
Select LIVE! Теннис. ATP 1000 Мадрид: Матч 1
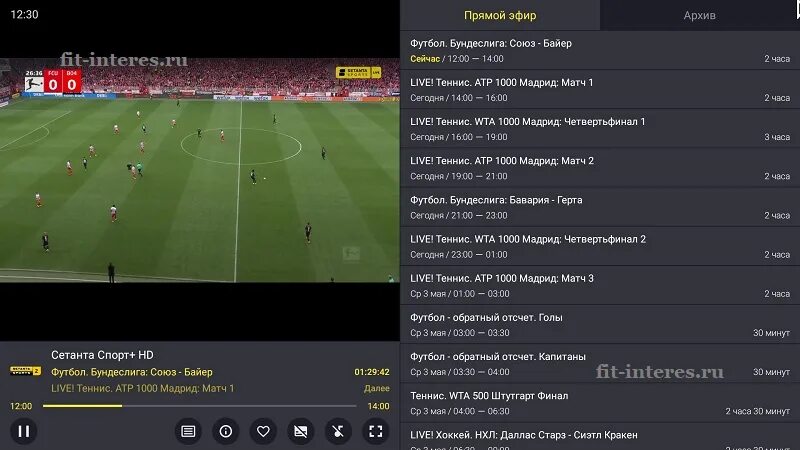(x=600, y=90)
